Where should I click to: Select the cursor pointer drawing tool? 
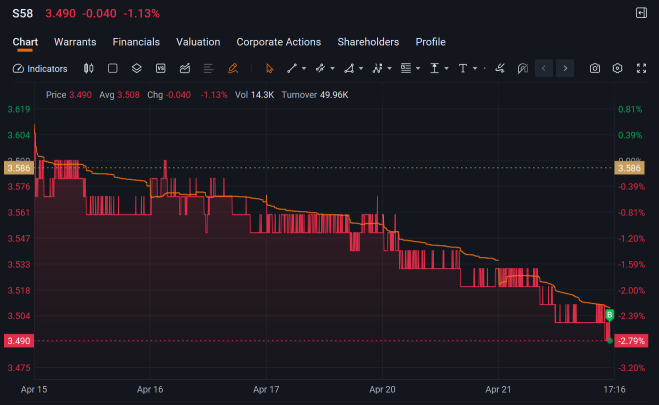269,68
